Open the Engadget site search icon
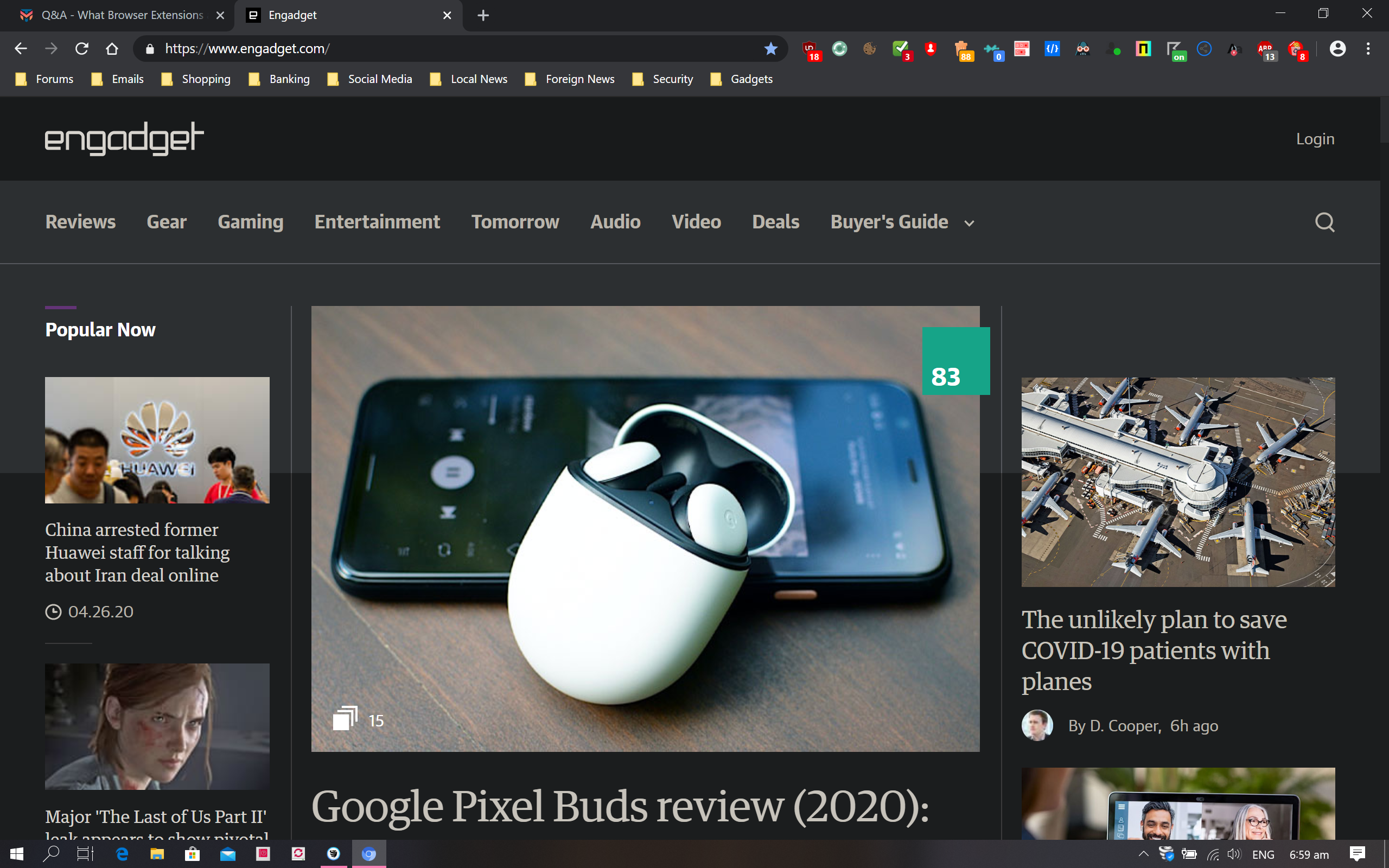The image size is (1389, 868). point(1324,222)
